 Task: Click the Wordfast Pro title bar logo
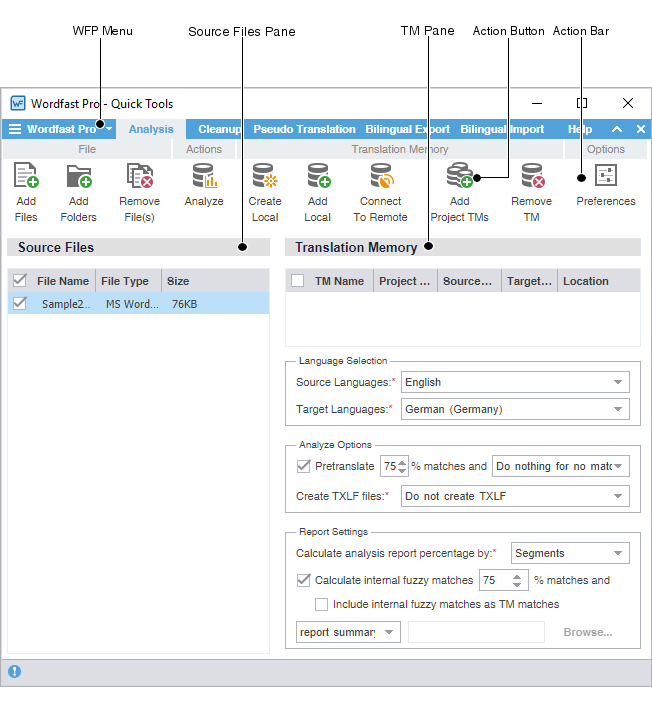[x=18, y=104]
